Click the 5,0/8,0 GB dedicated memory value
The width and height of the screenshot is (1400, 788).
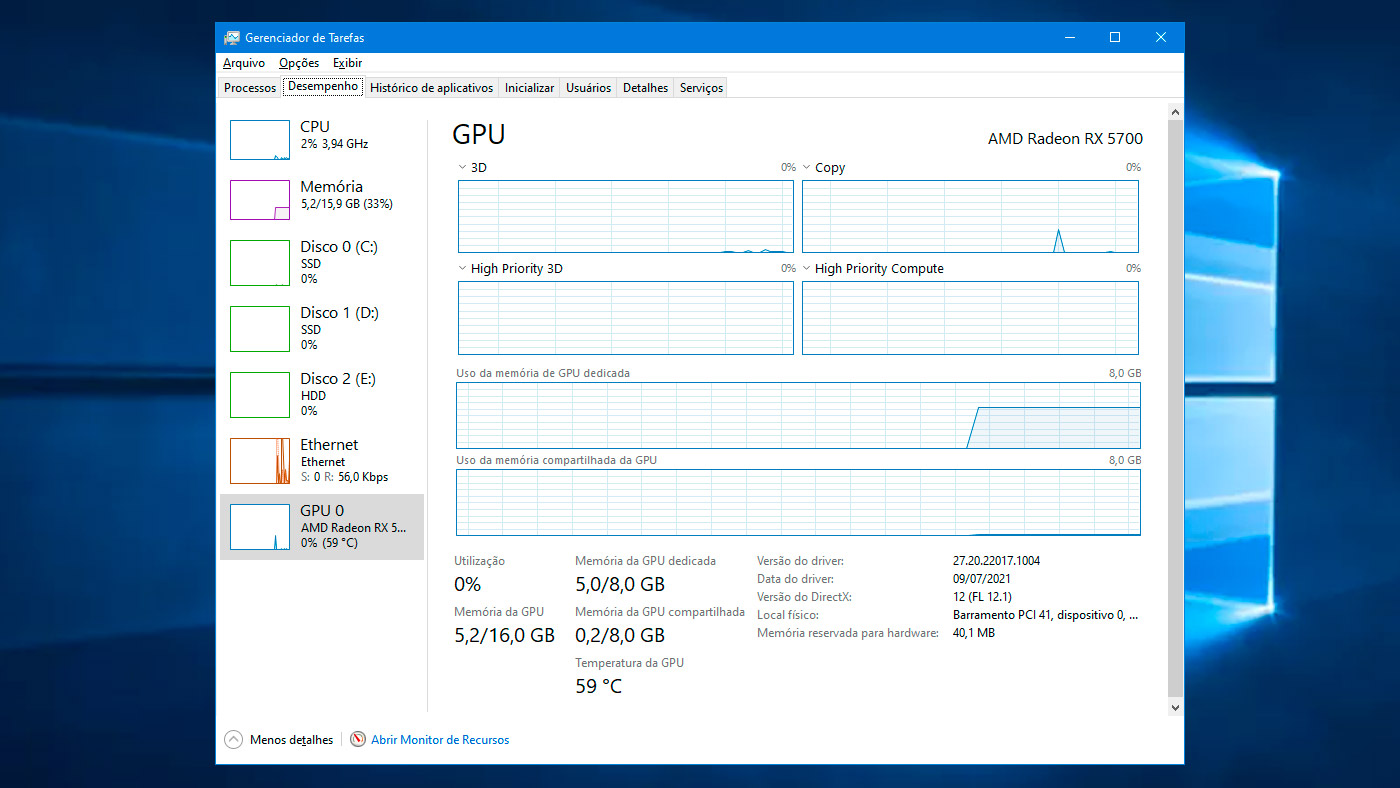coord(619,584)
